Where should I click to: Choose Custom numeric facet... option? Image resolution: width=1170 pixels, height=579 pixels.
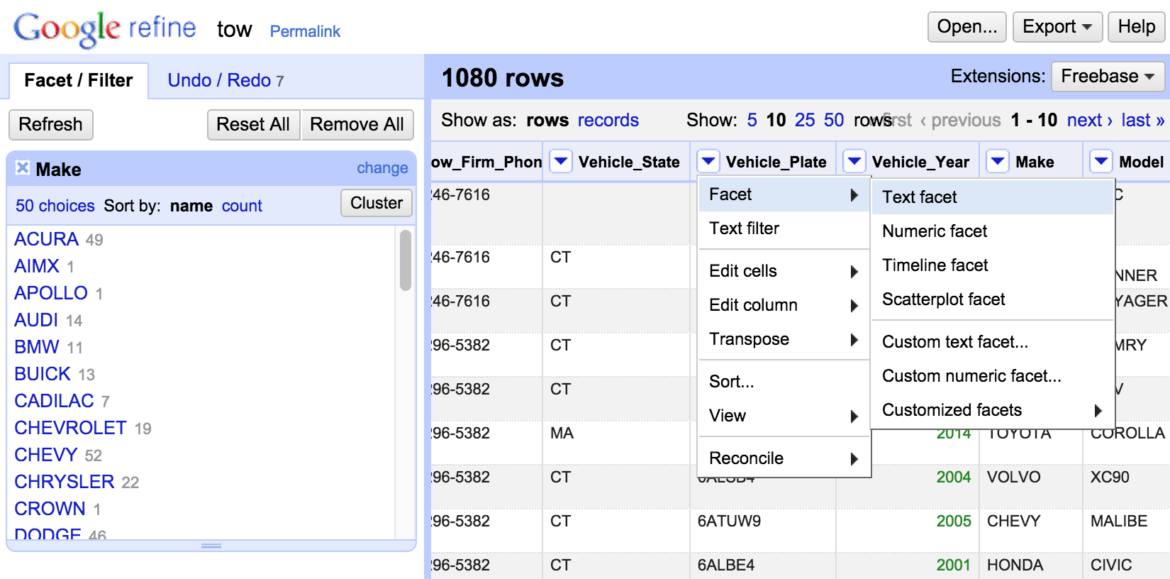point(992,376)
